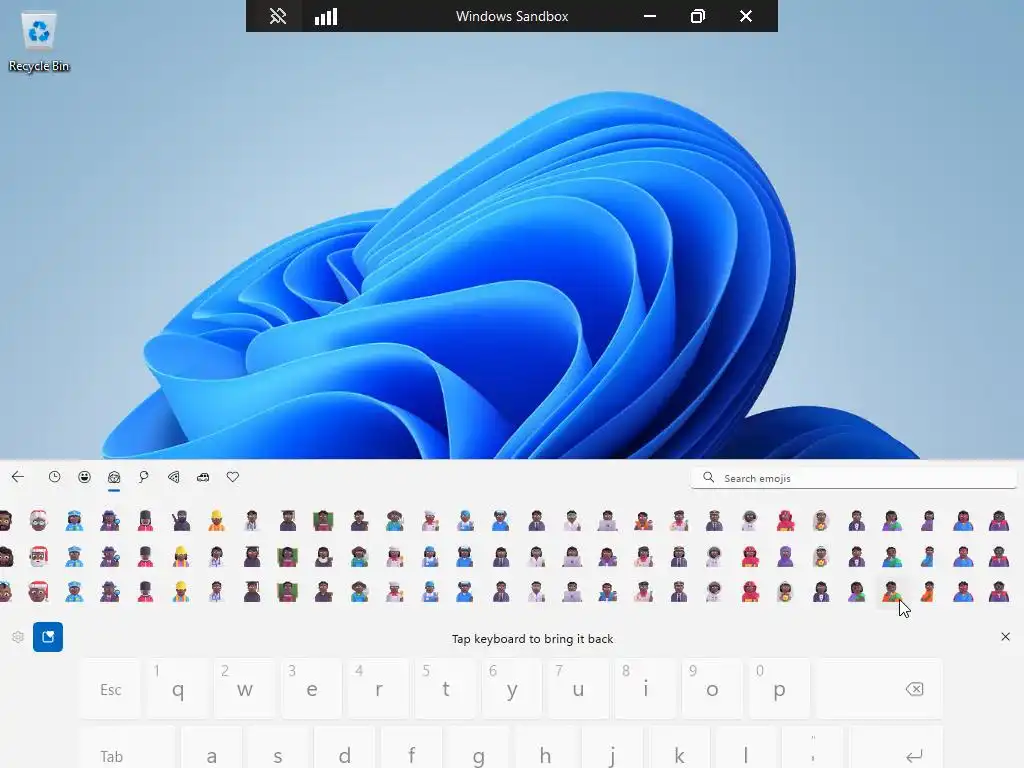Tap the q key

click(x=178, y=690)
